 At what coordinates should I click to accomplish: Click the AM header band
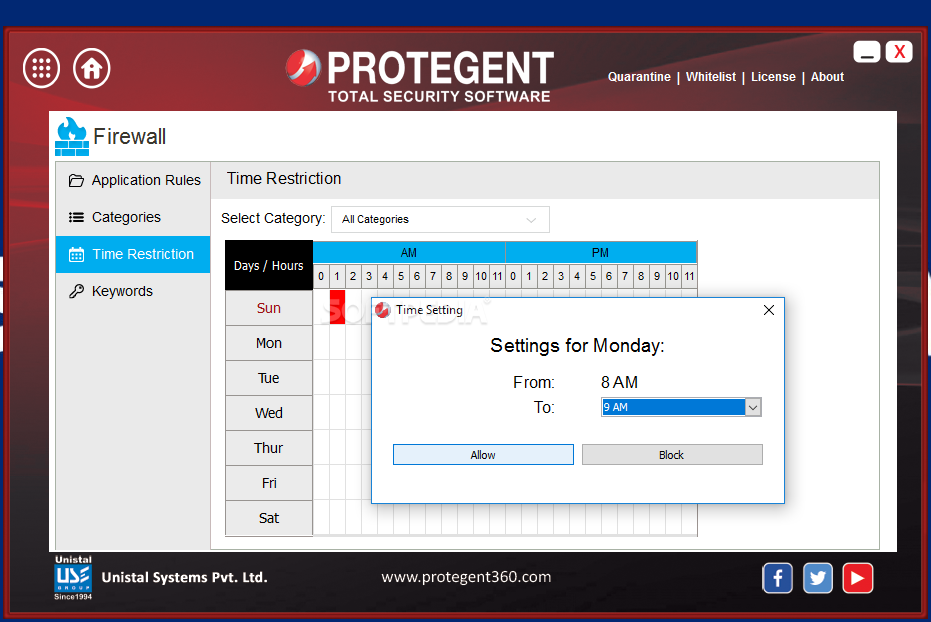click(409, 252)
